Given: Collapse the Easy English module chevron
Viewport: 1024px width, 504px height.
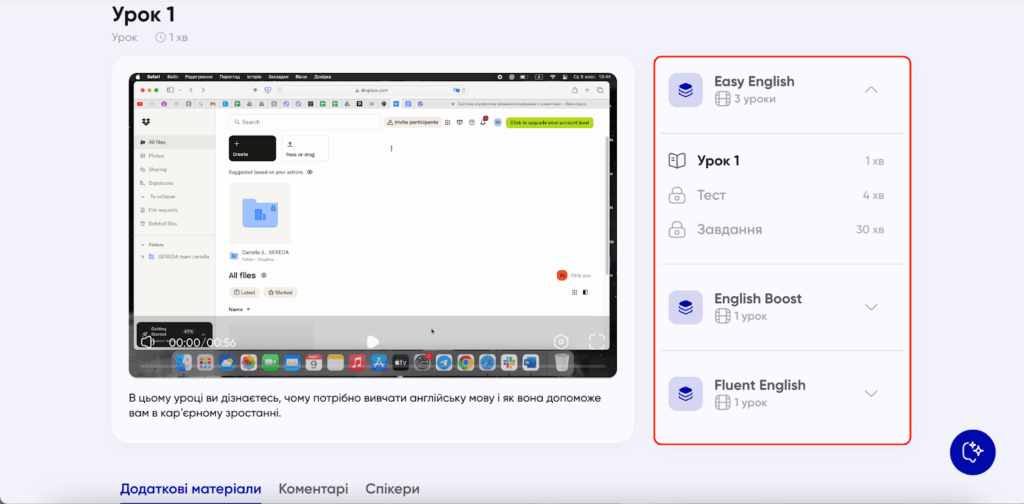Looking at the screenshot, I should tap(870, 90).
